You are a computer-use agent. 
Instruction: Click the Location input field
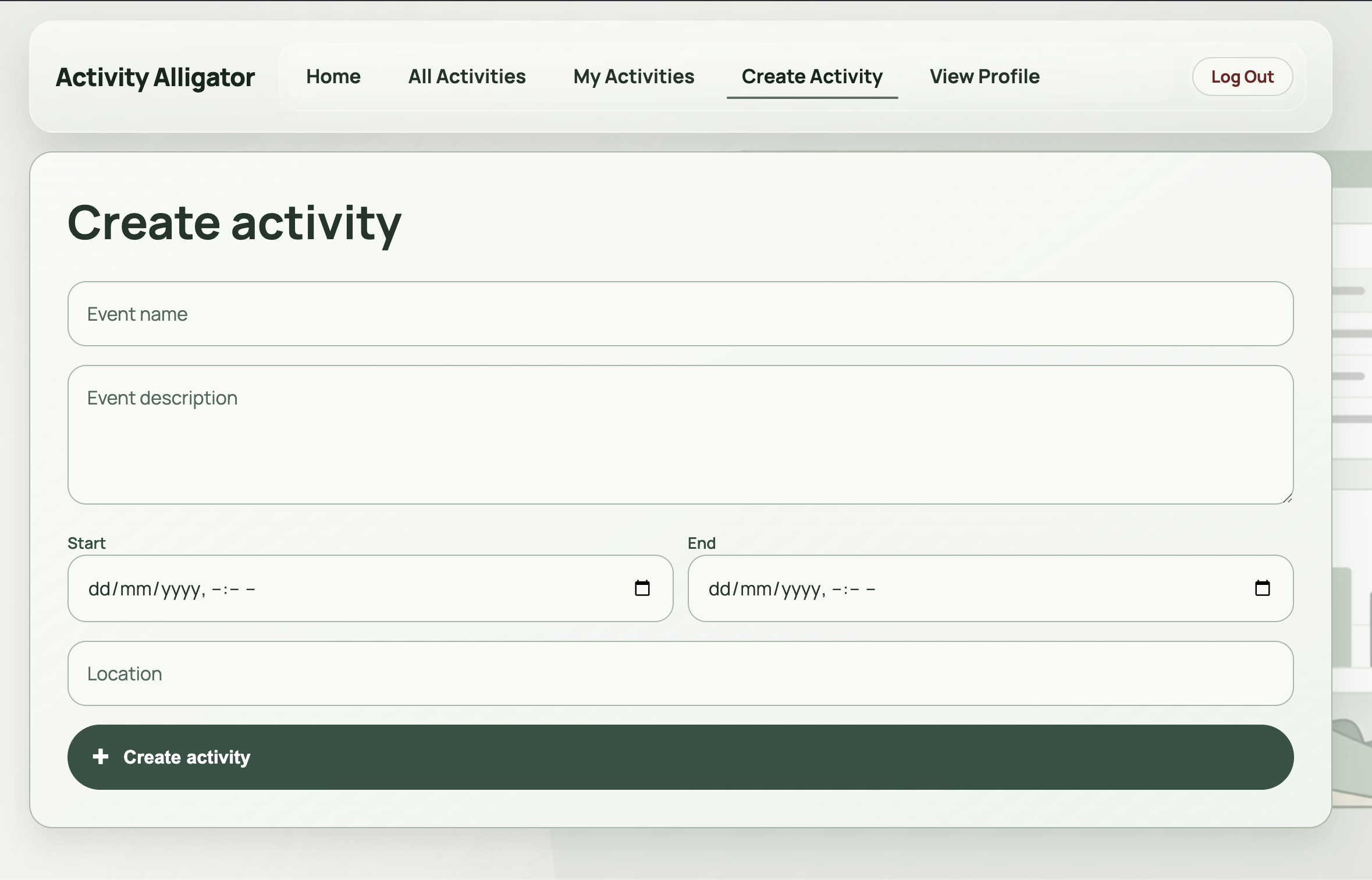coord(680,673)
